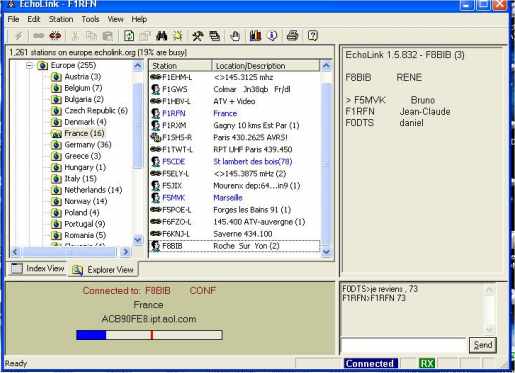Image resolution: width=515 pixels, height=373 pixels.
Task: Switch to the Index View tab
Action: 38,268
